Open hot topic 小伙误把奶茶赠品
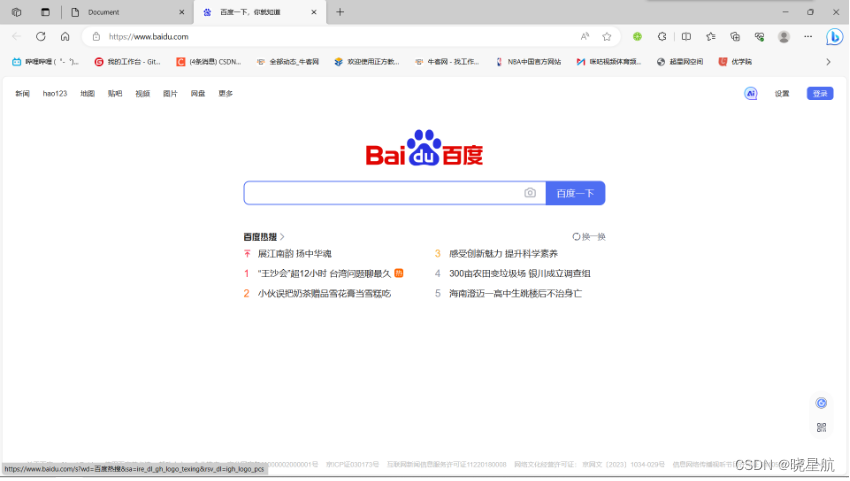Image resolution: width=850 pixels, height=481 pixels. [324, 293]
